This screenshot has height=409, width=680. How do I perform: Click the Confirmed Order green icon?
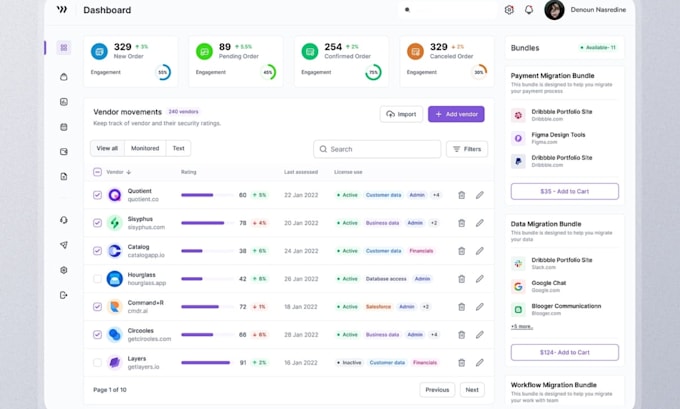click(310, 52)
